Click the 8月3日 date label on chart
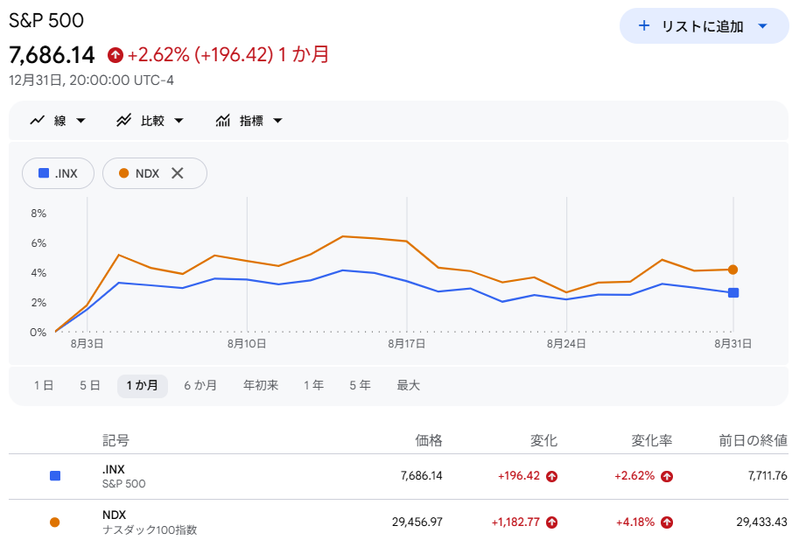799x547 pixels. tap(87, 344)
